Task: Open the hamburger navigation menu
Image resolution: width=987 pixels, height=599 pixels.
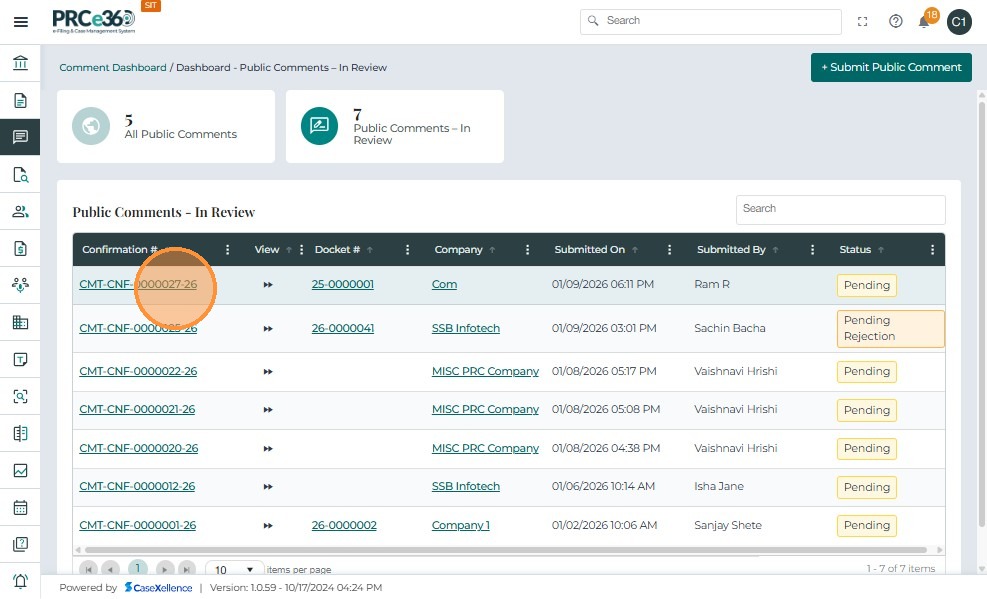Action: point(20,22)
